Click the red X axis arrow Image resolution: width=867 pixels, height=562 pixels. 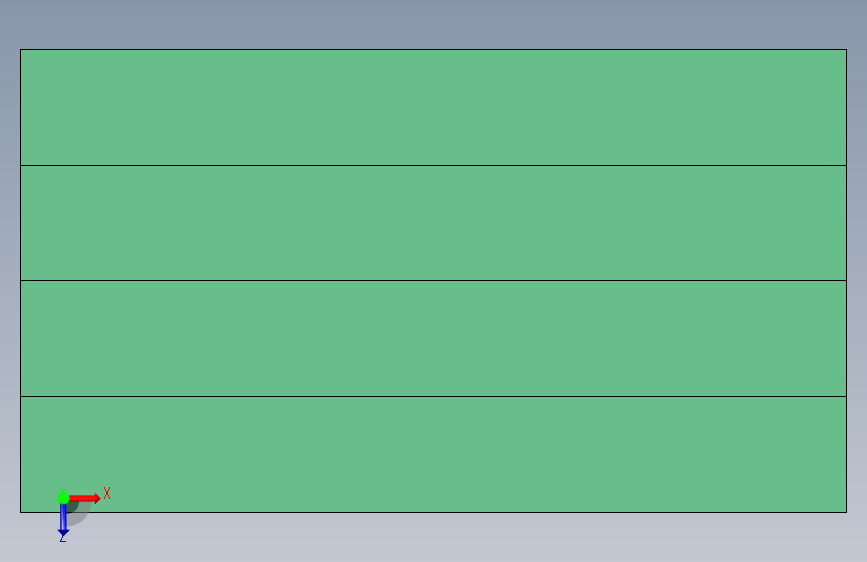[84, 498]
